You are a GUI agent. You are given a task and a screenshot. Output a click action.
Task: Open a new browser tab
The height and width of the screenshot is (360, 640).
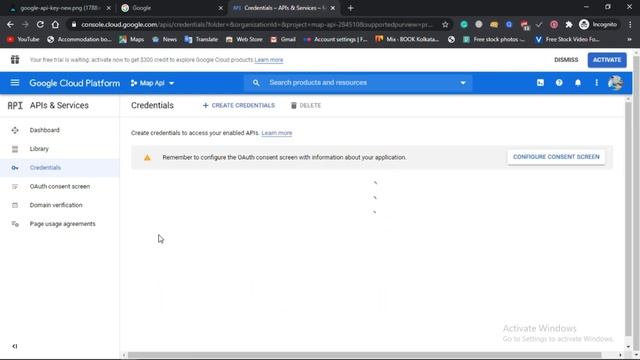pyautogui.click(x=351, y=8)
